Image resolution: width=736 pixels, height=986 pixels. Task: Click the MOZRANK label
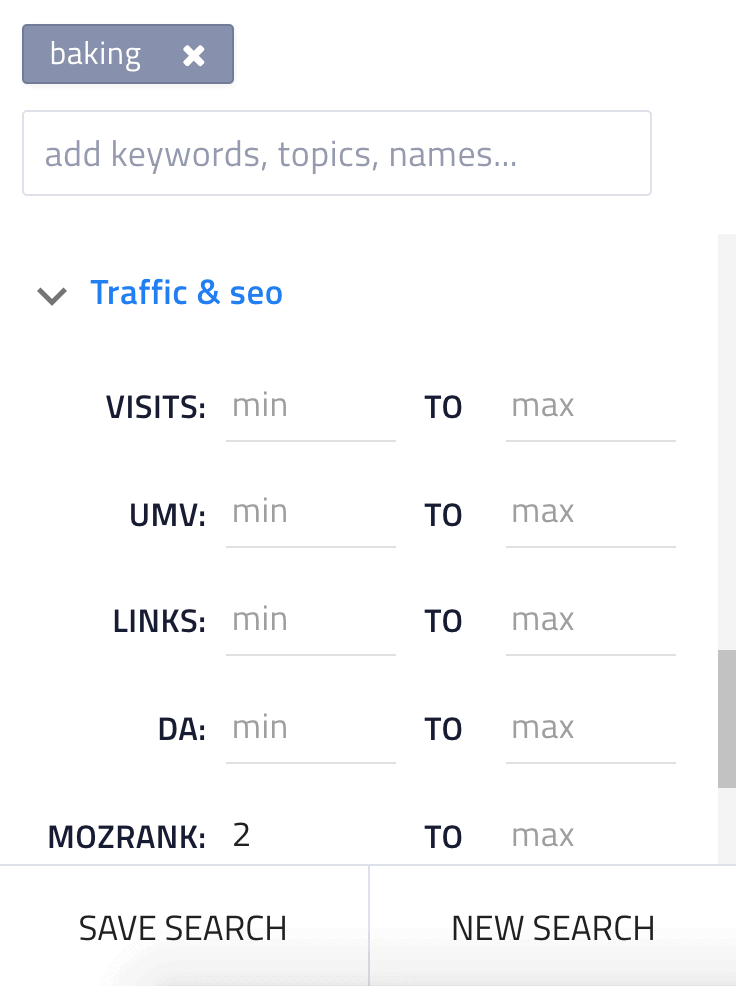tap(126, 837)
